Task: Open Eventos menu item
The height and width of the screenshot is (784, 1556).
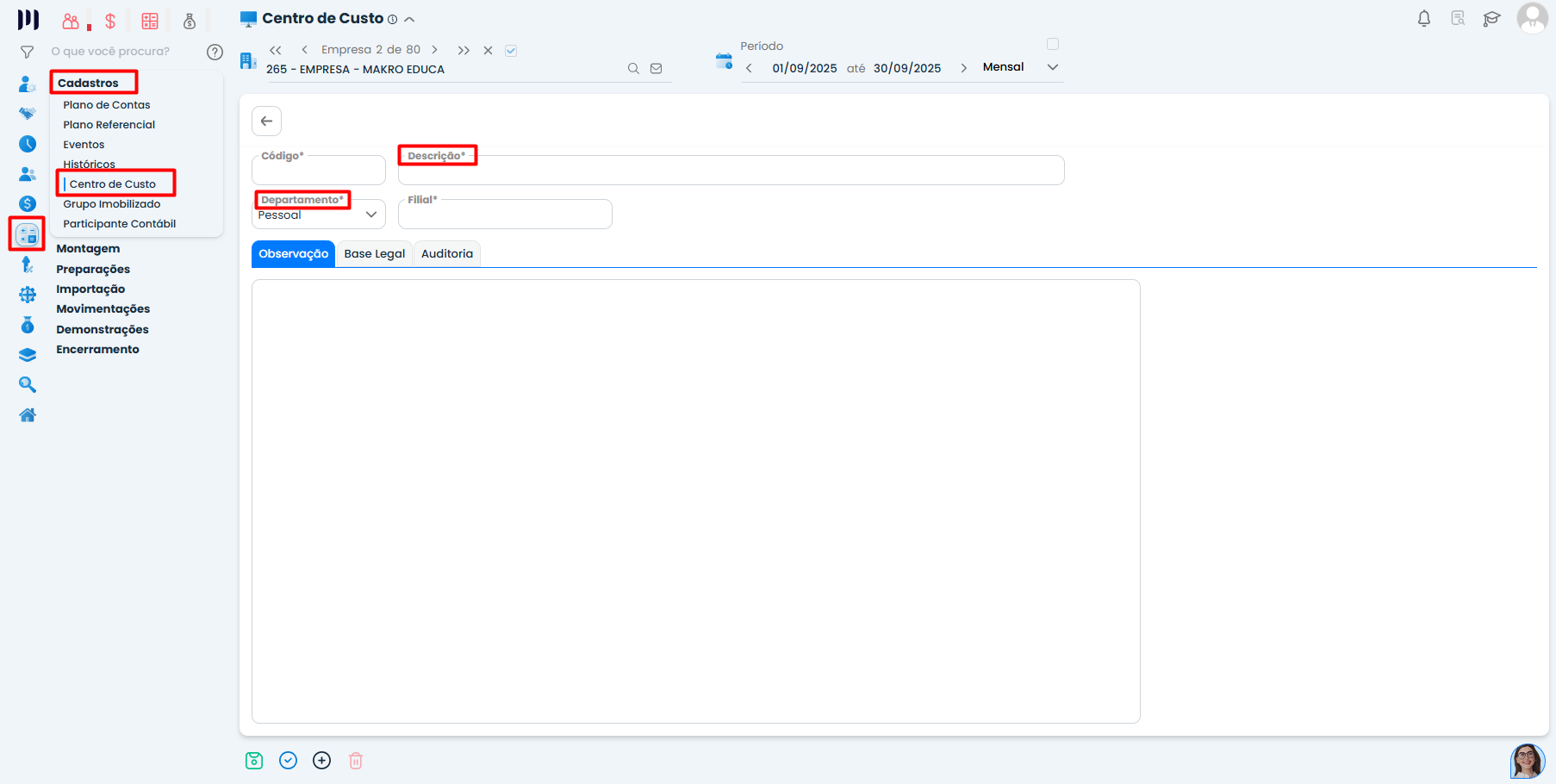Action: click(x=84, y=145)
